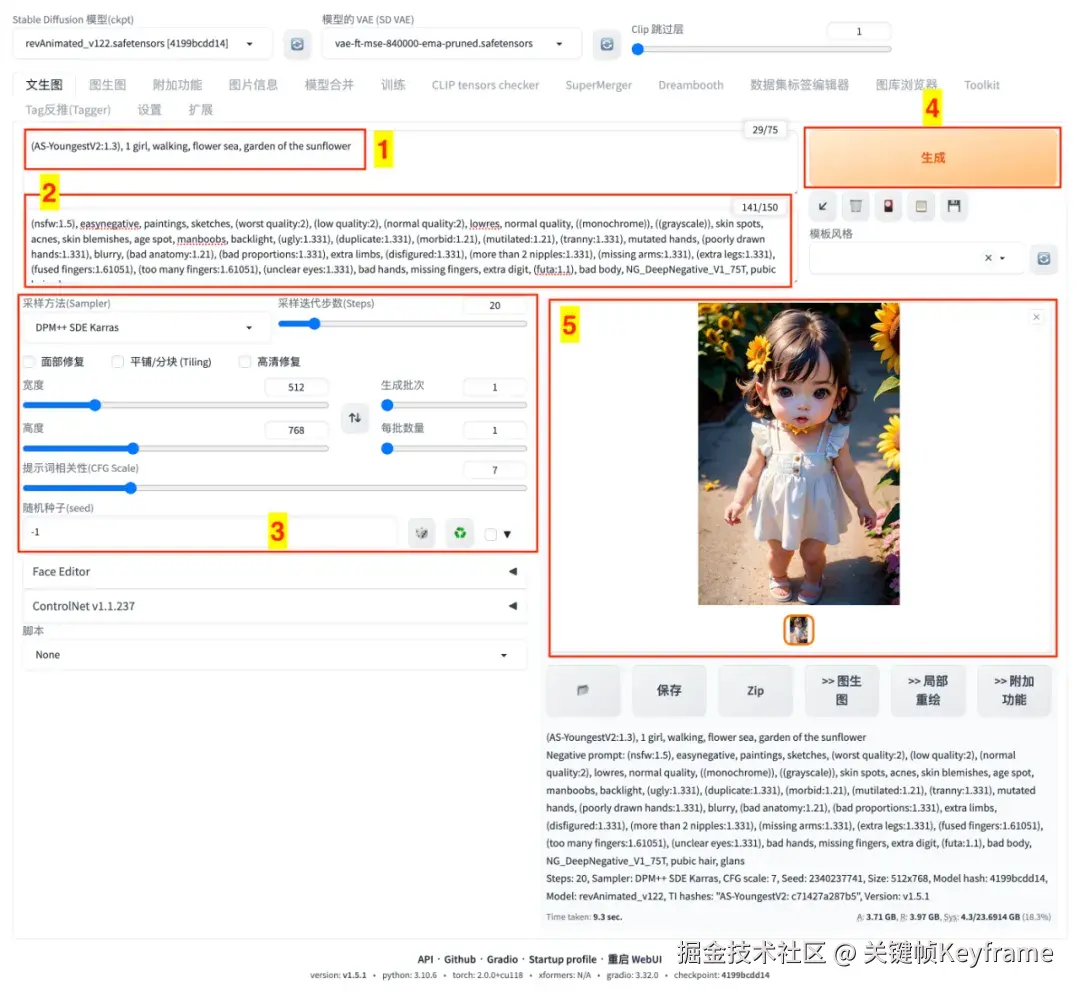Refresh the style template list
This screenshot has width=1080, height=994.
1043,258
